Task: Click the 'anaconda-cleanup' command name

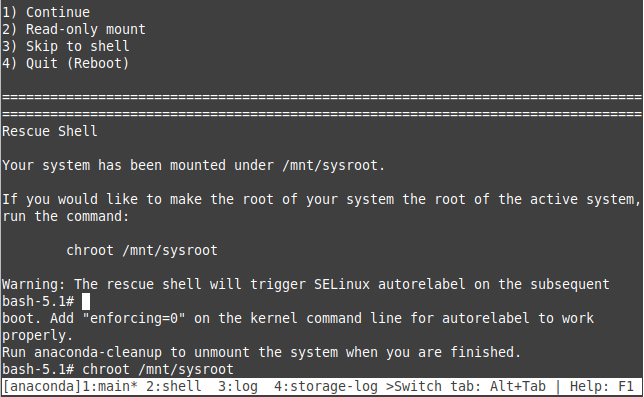Action: [x=98, y=352]
